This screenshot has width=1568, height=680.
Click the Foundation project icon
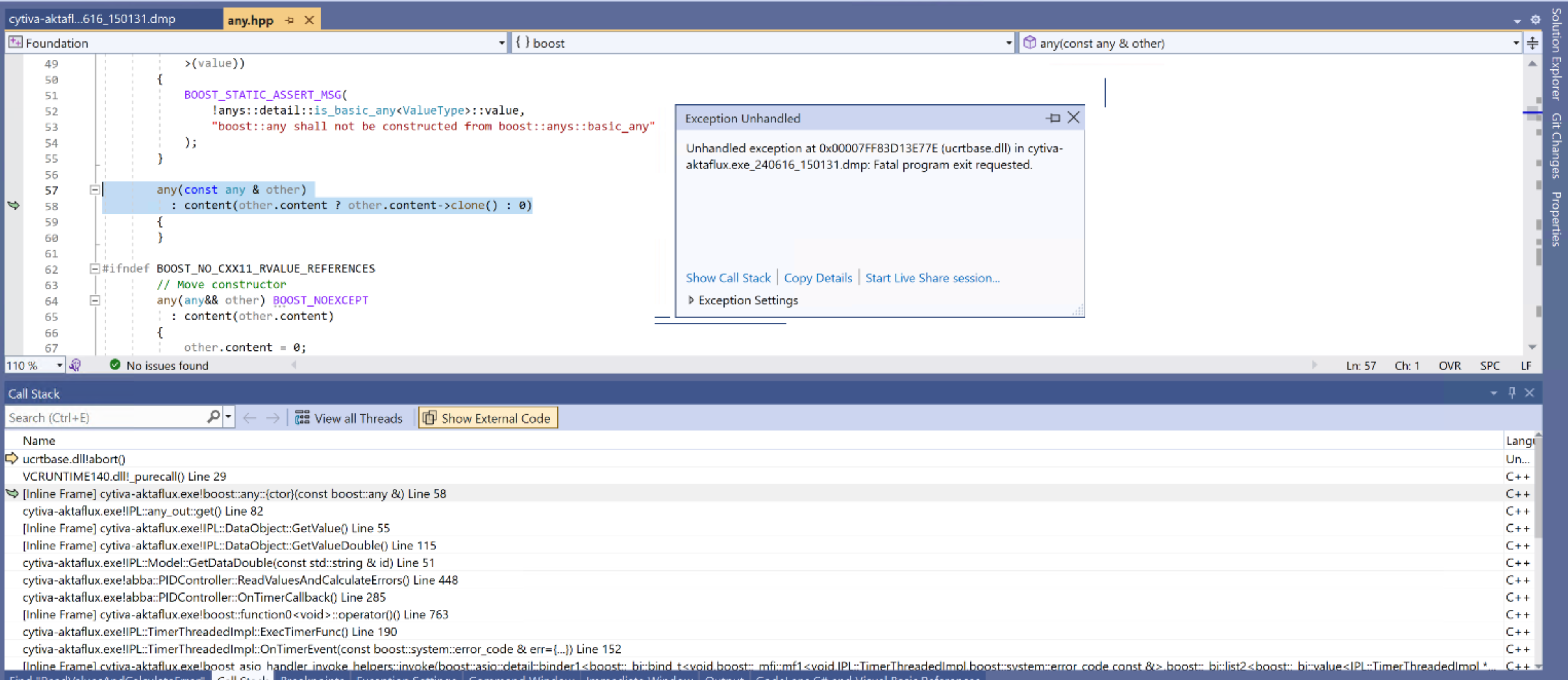coord(15,43)
